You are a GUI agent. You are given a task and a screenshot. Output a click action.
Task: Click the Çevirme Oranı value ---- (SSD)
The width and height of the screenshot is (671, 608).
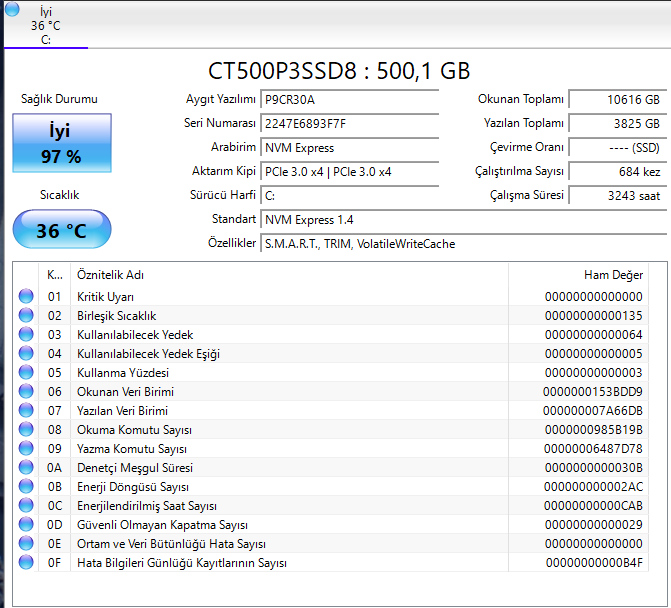[618, 148]
